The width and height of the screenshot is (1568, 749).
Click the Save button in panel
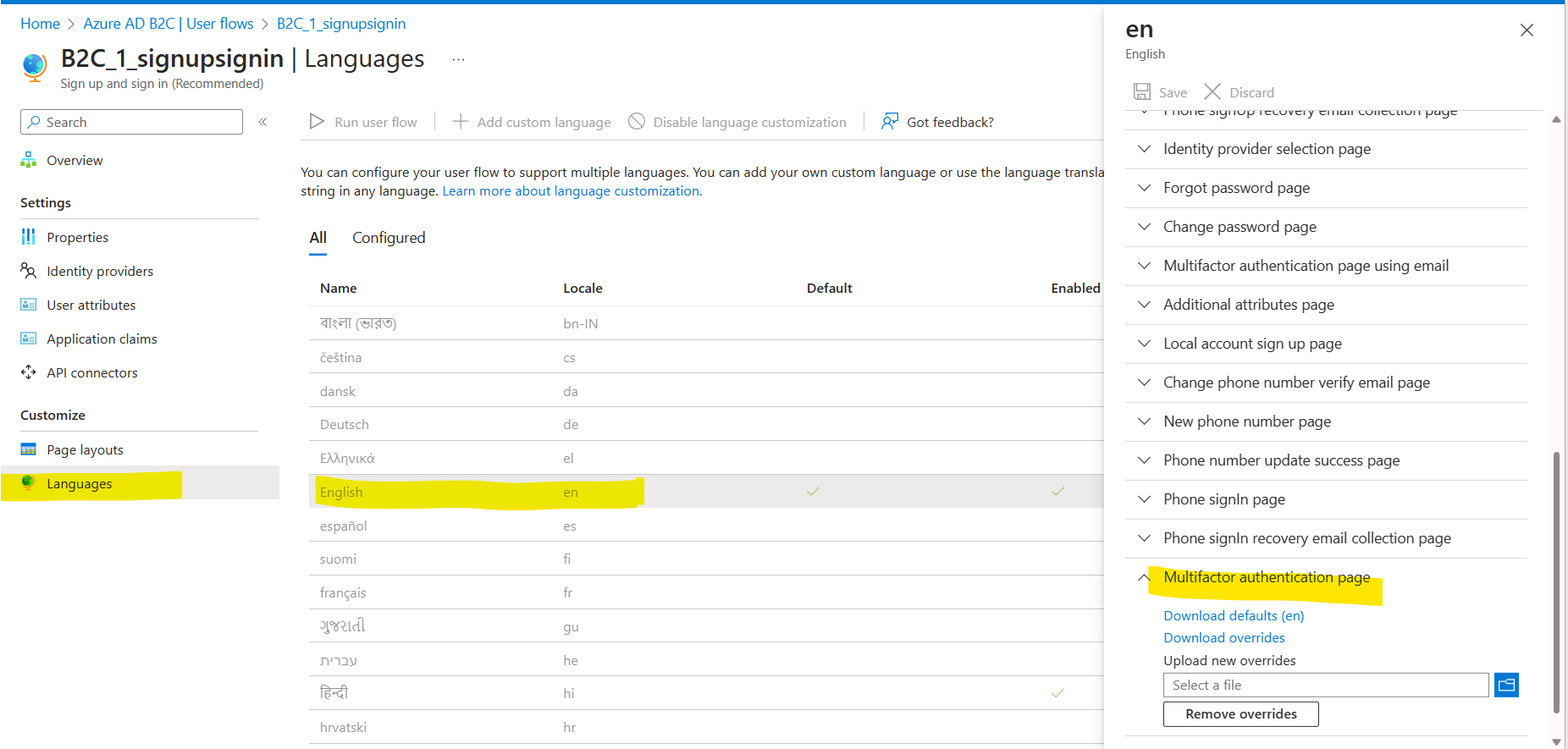click(1161, 92)
